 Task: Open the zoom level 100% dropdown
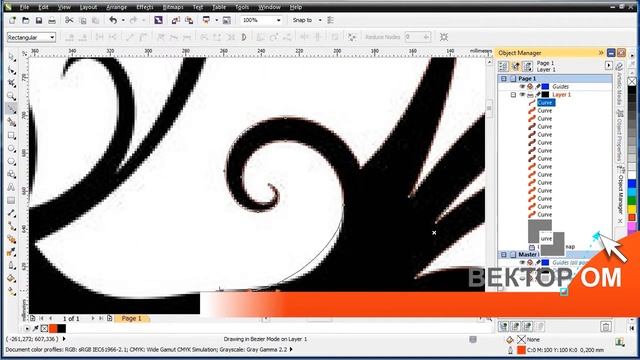click(278, 20)
